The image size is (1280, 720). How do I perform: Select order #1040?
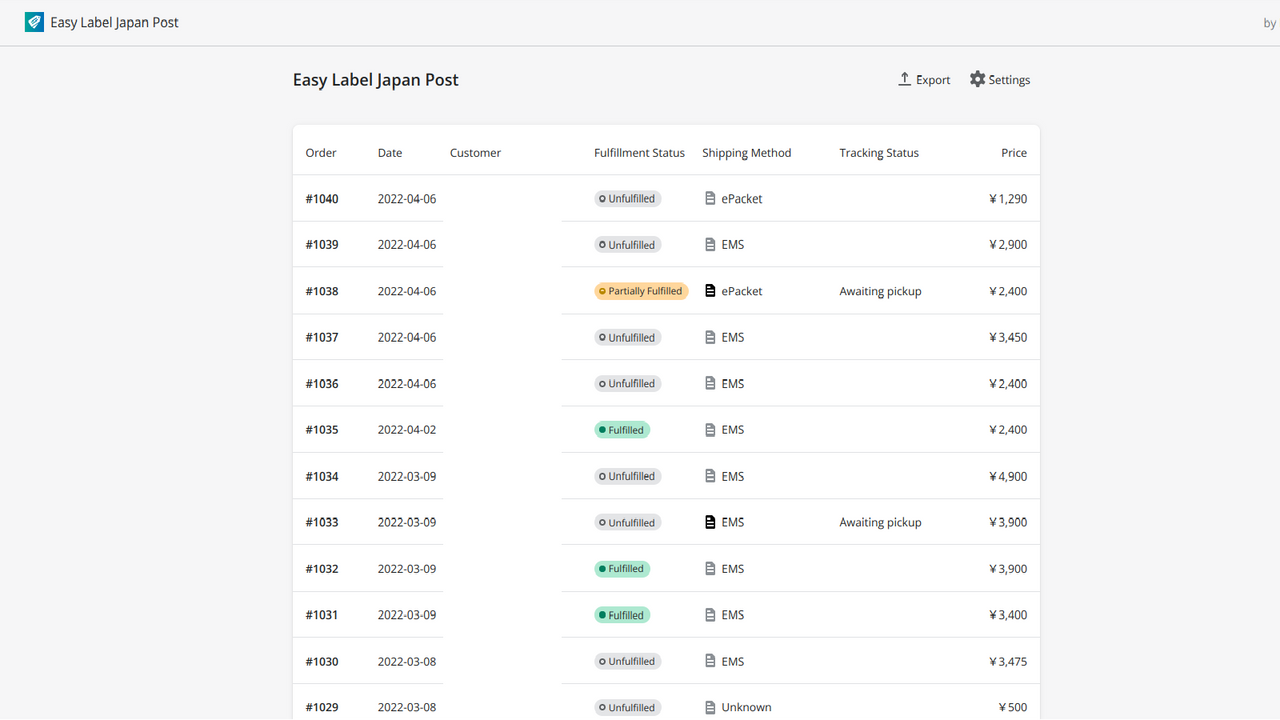click(321, 198)
